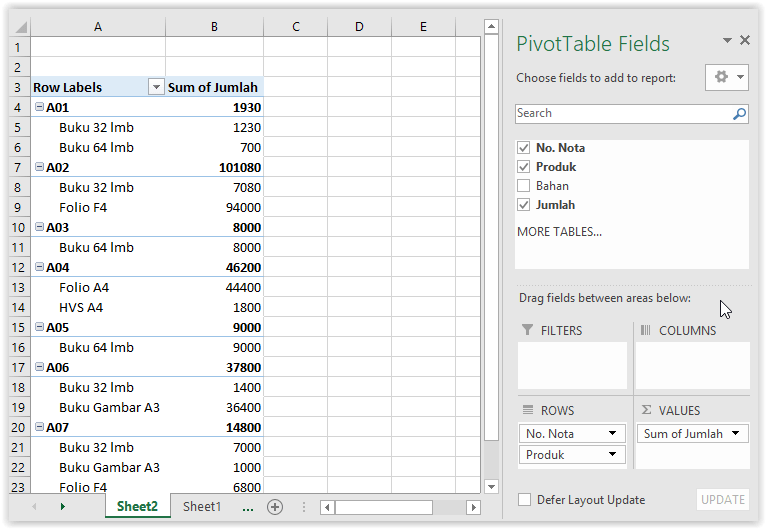Open the Row Labels filter dropdown
This screenshot has height=529, width=766.
click(156, 87)
